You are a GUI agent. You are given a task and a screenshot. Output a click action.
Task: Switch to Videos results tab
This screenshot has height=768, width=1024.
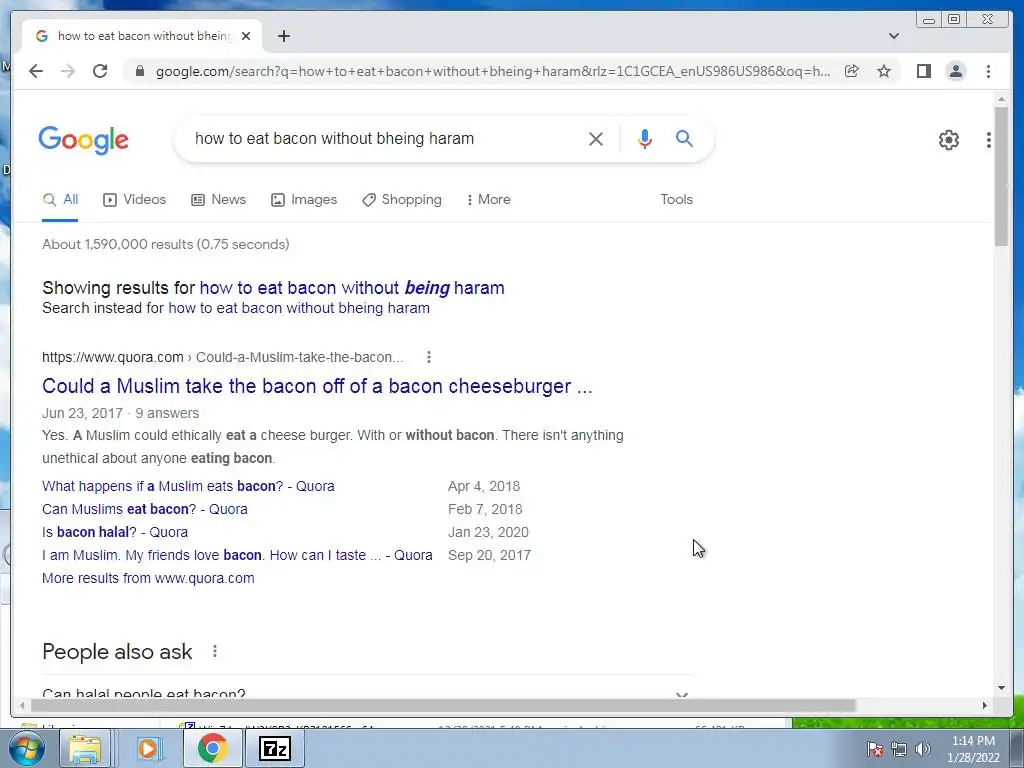tap(135, 200)
